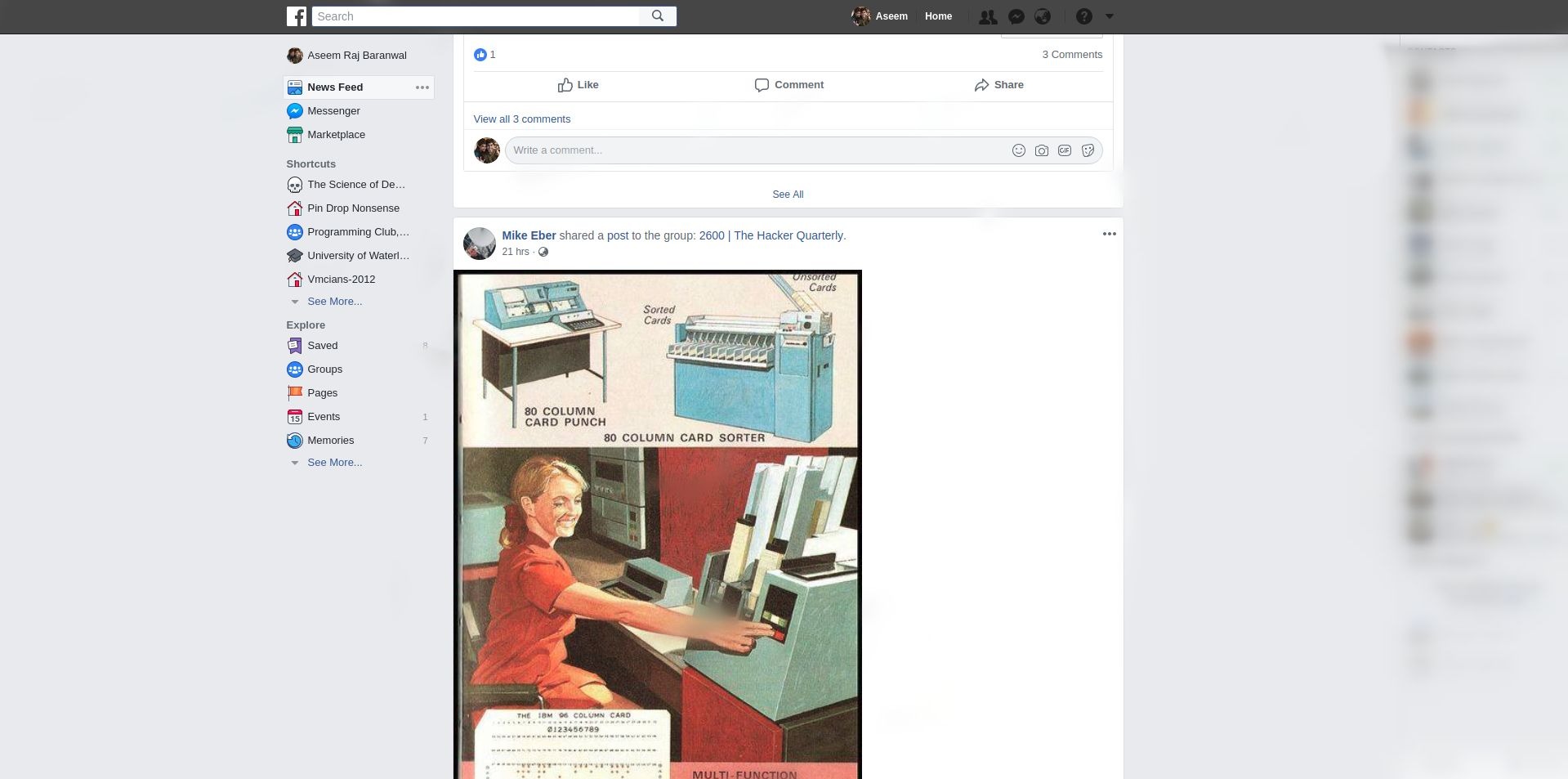Click the Facebook logo icon
This screenshot has height=779, width=1568.
[x=297, y=16]
